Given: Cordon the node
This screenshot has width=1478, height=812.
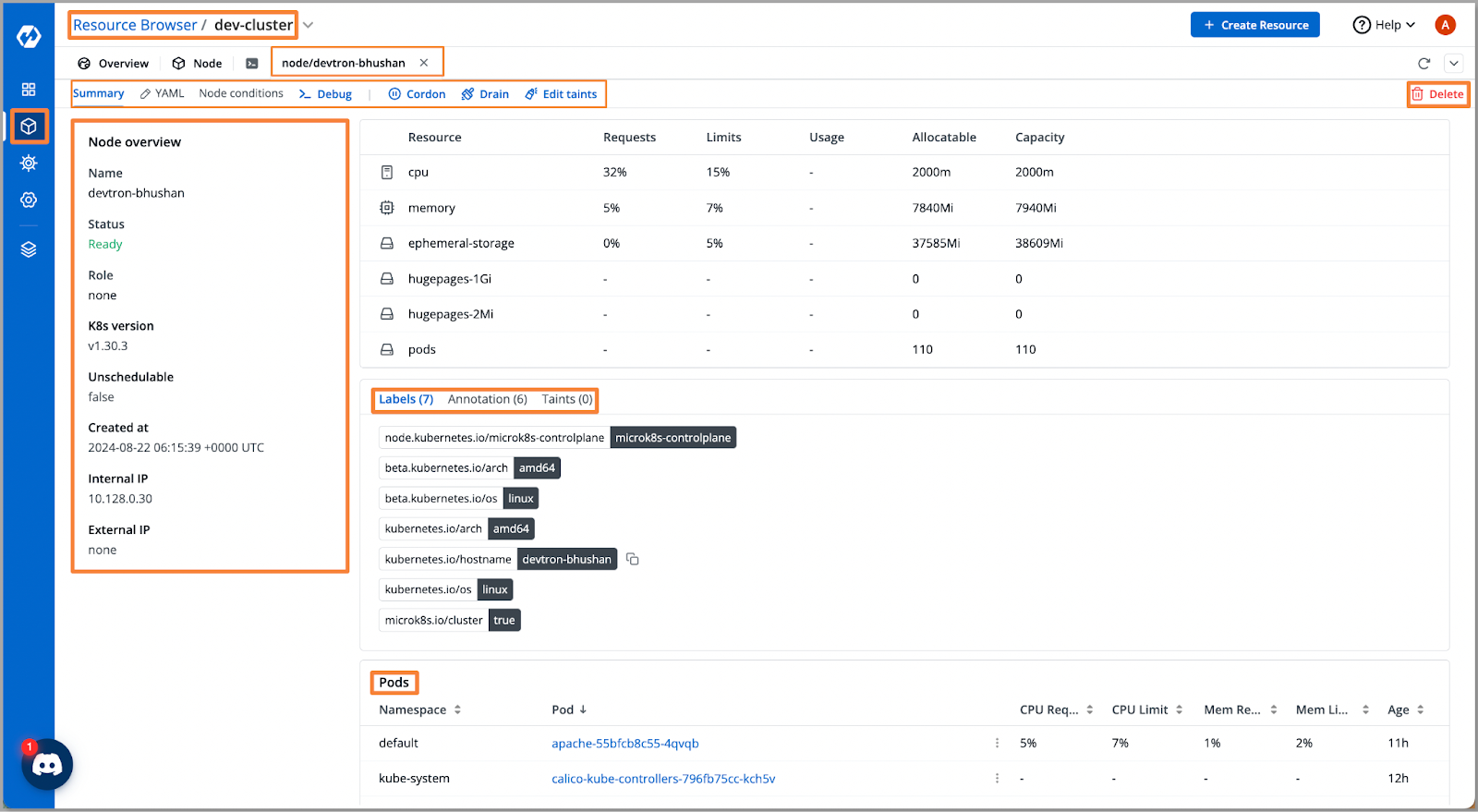Looking at the screenshot, I should (417, 94).
